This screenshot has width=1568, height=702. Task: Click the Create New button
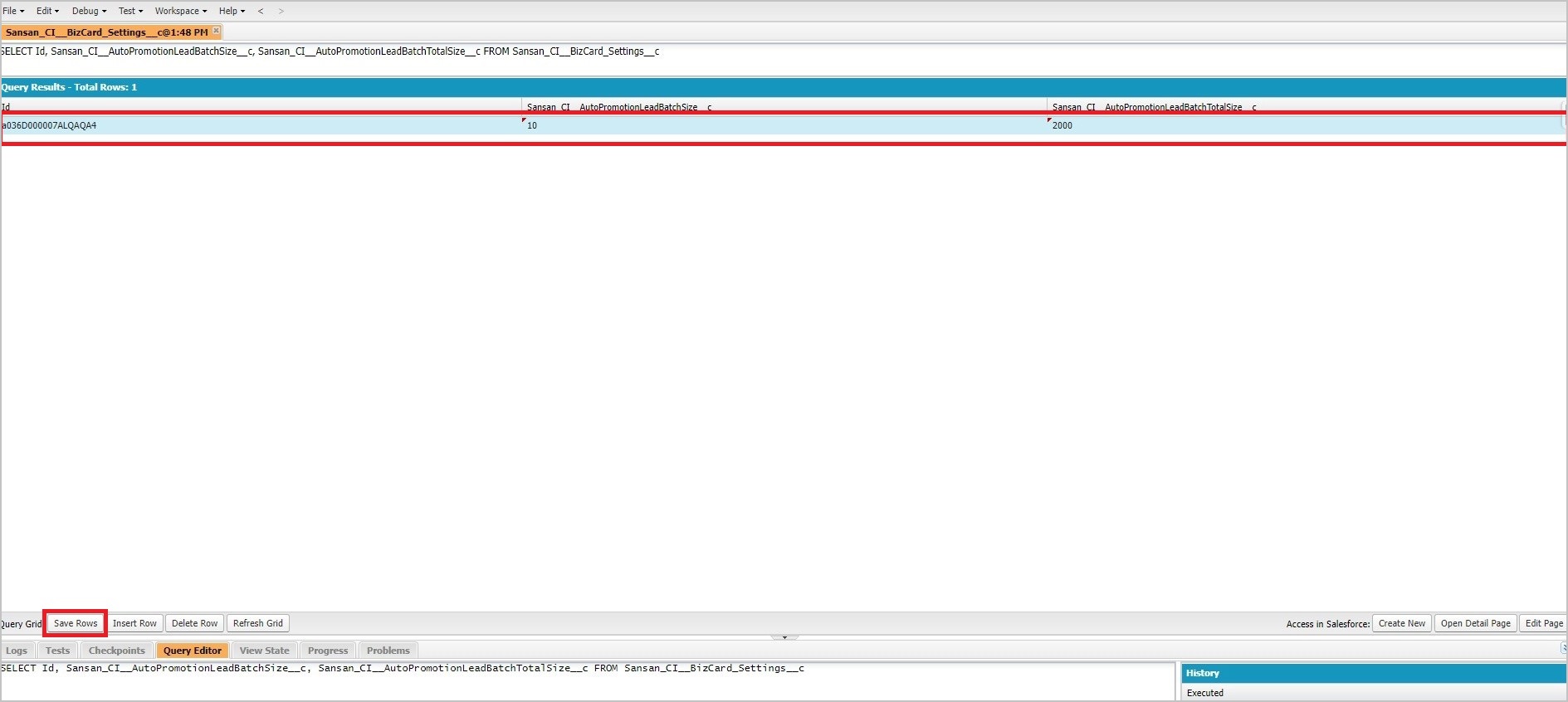click(x=1402, y=623)
